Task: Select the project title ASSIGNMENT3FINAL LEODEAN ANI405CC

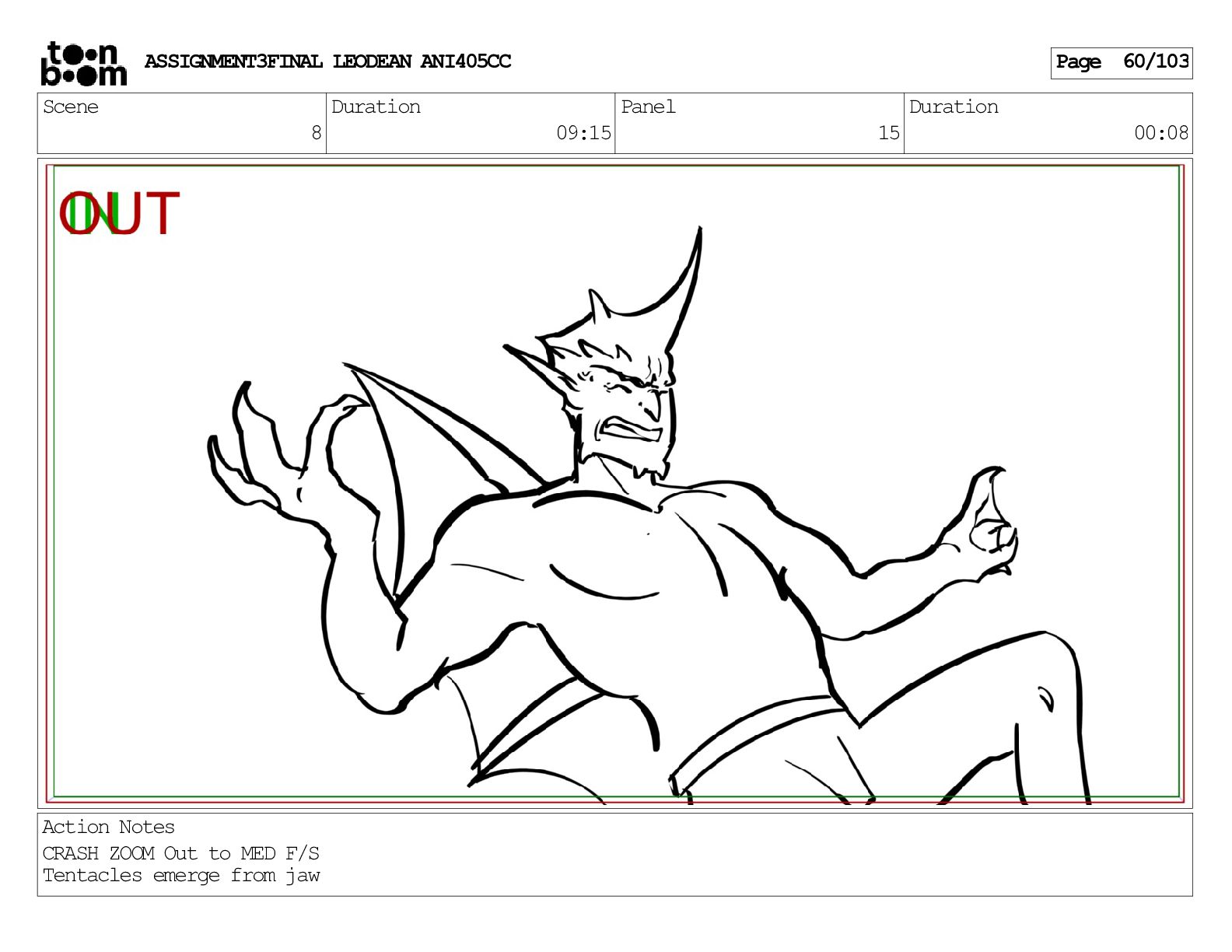Action: [x=327, y=61]
